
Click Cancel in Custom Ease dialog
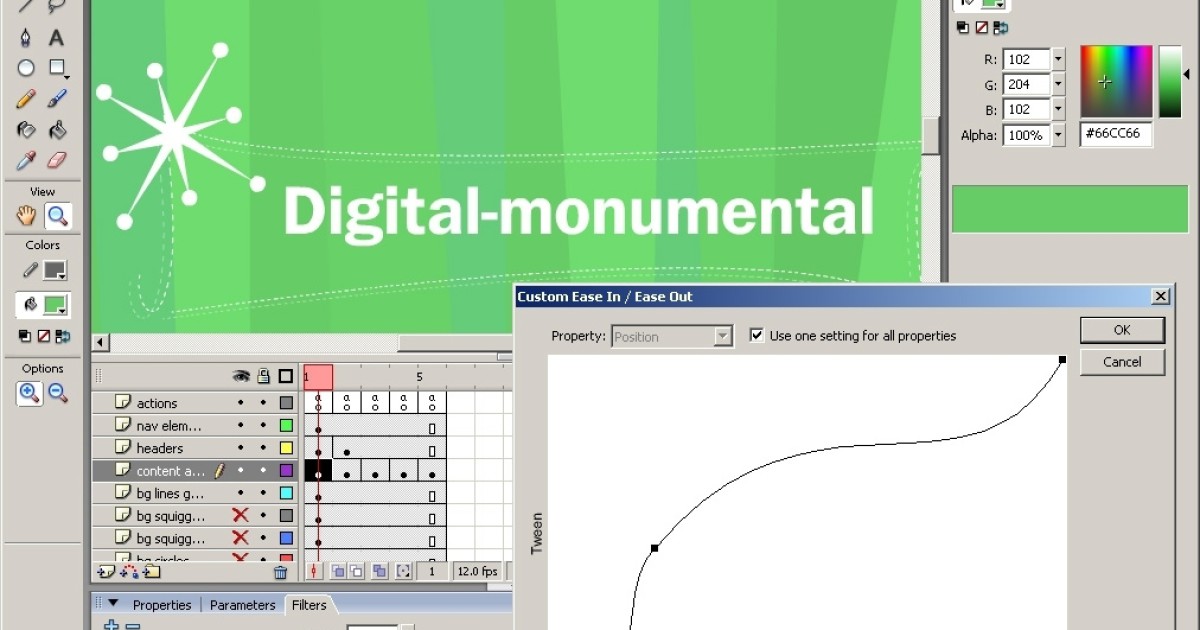point(1122,362)
